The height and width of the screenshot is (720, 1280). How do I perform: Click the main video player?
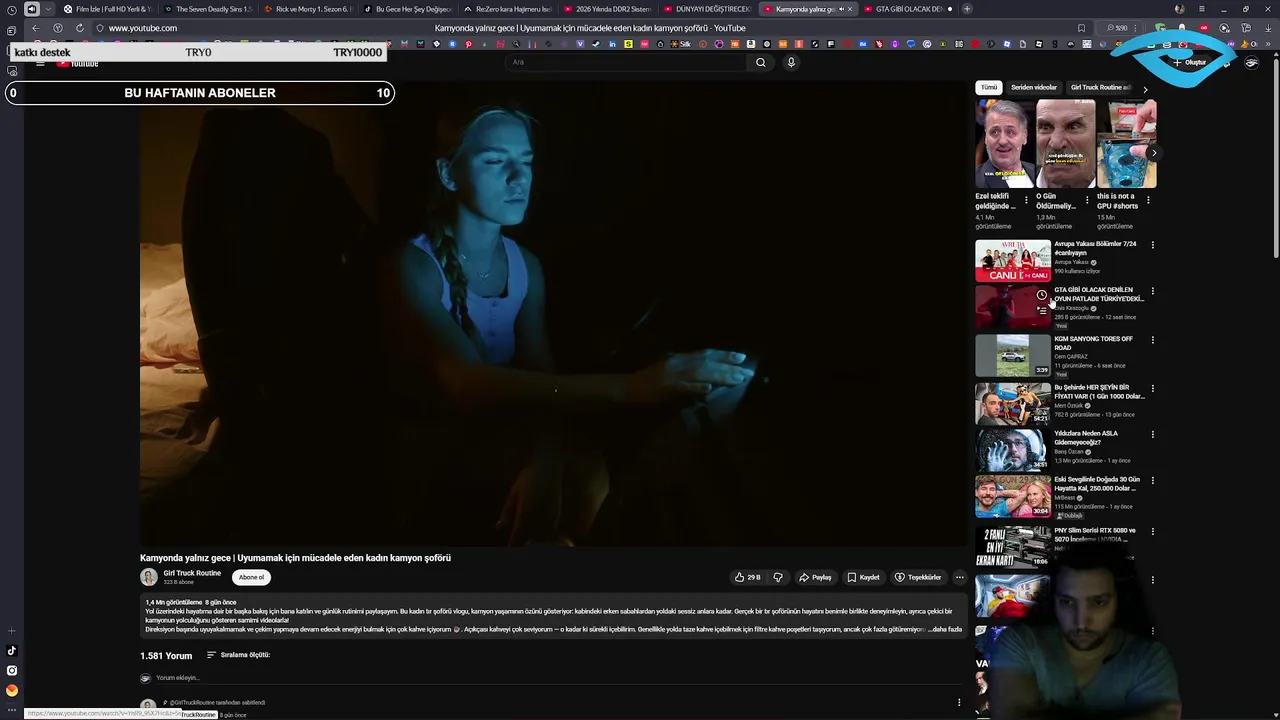[x=553, y=313]
